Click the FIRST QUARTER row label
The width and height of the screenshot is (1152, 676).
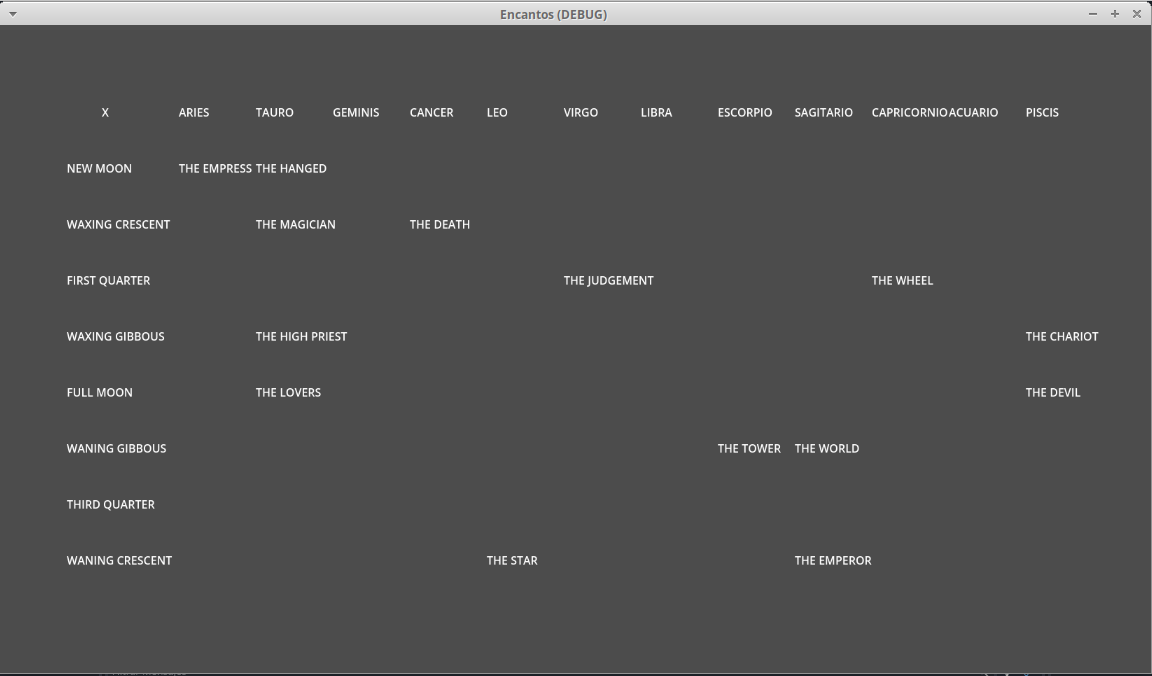coord(109,280)
